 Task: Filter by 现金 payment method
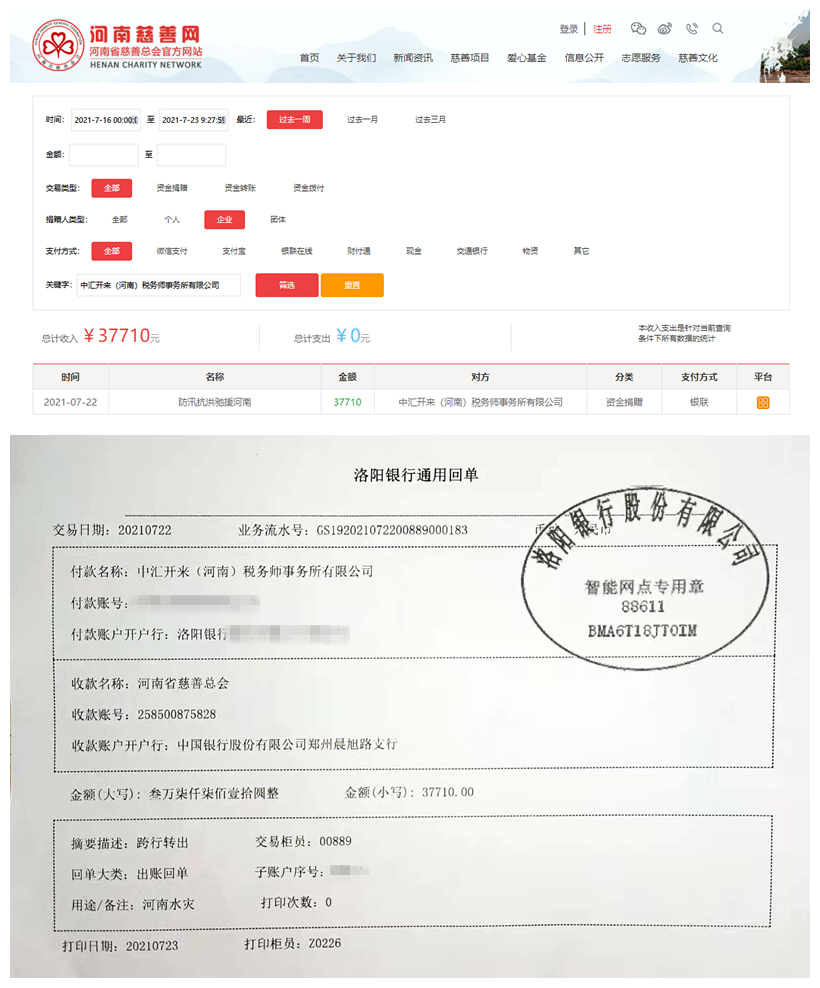(413, 251)
